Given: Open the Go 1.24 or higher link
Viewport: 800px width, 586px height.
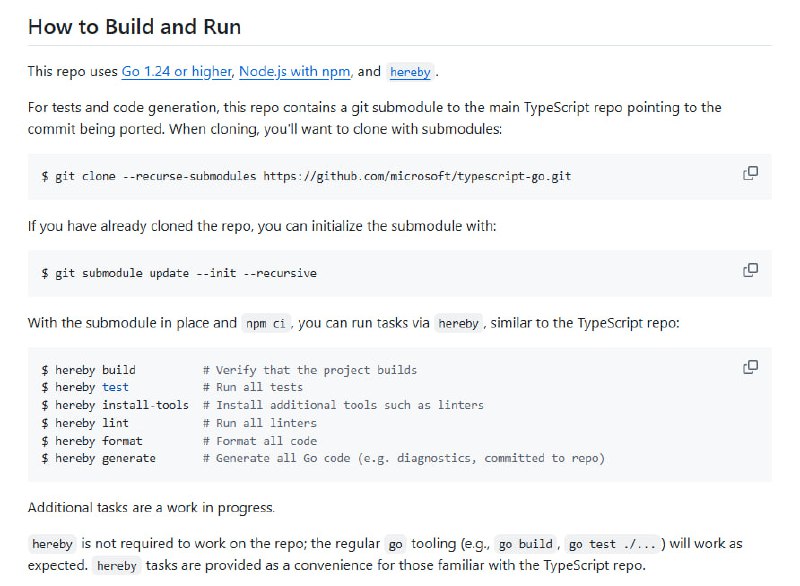Looking at the screenshot, I should [x=175, y=71].
